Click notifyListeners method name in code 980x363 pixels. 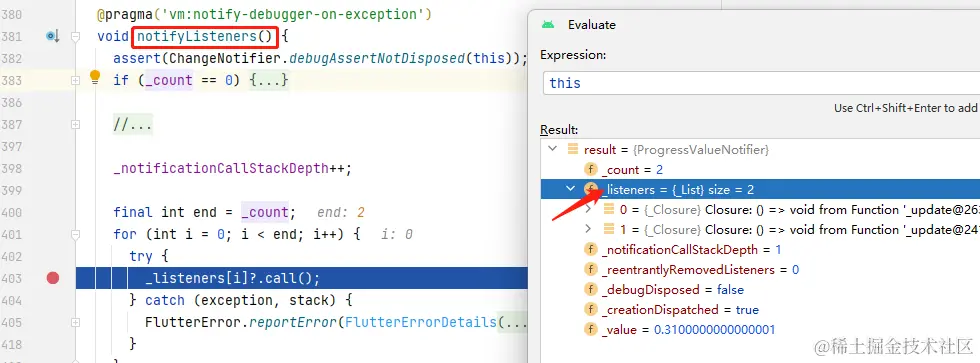[x=197, y=36]
